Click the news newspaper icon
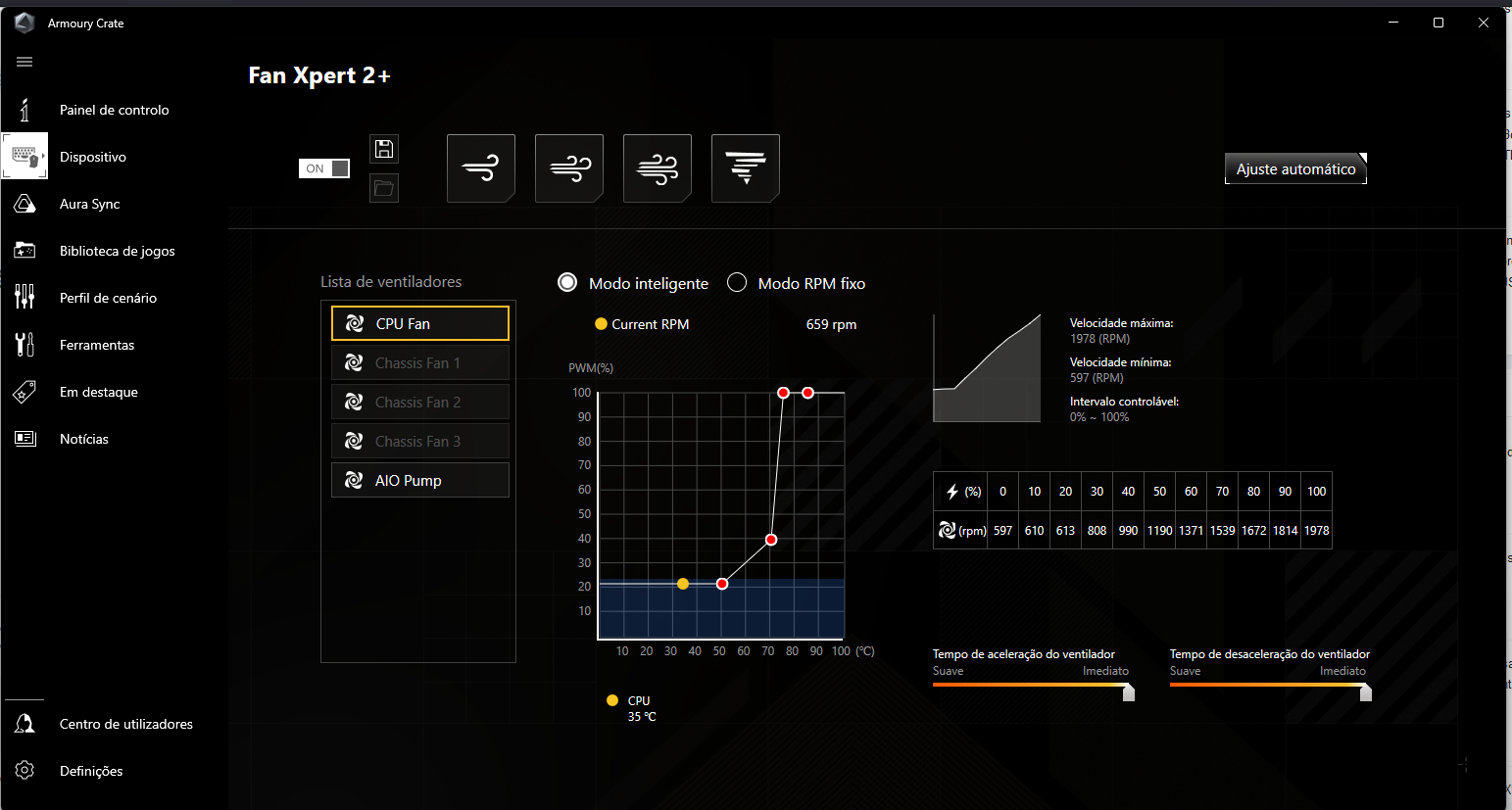Screen dimensions: 1512x810 24,439
